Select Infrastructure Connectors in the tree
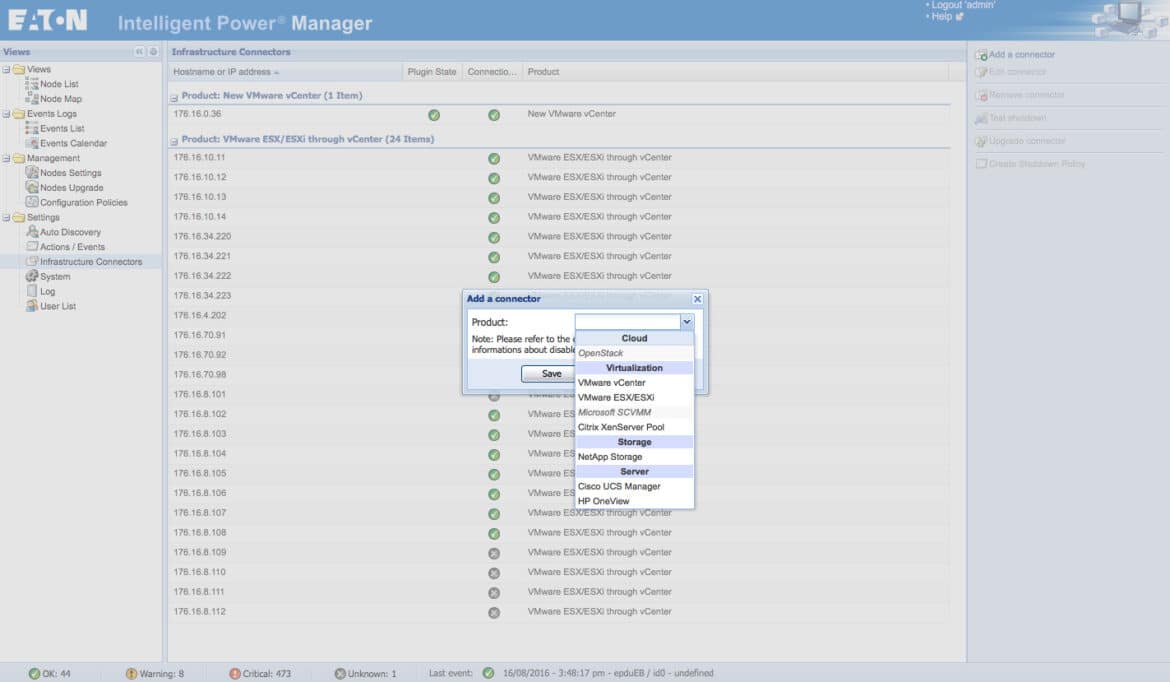1170x682 pixels. click(90, 262)
